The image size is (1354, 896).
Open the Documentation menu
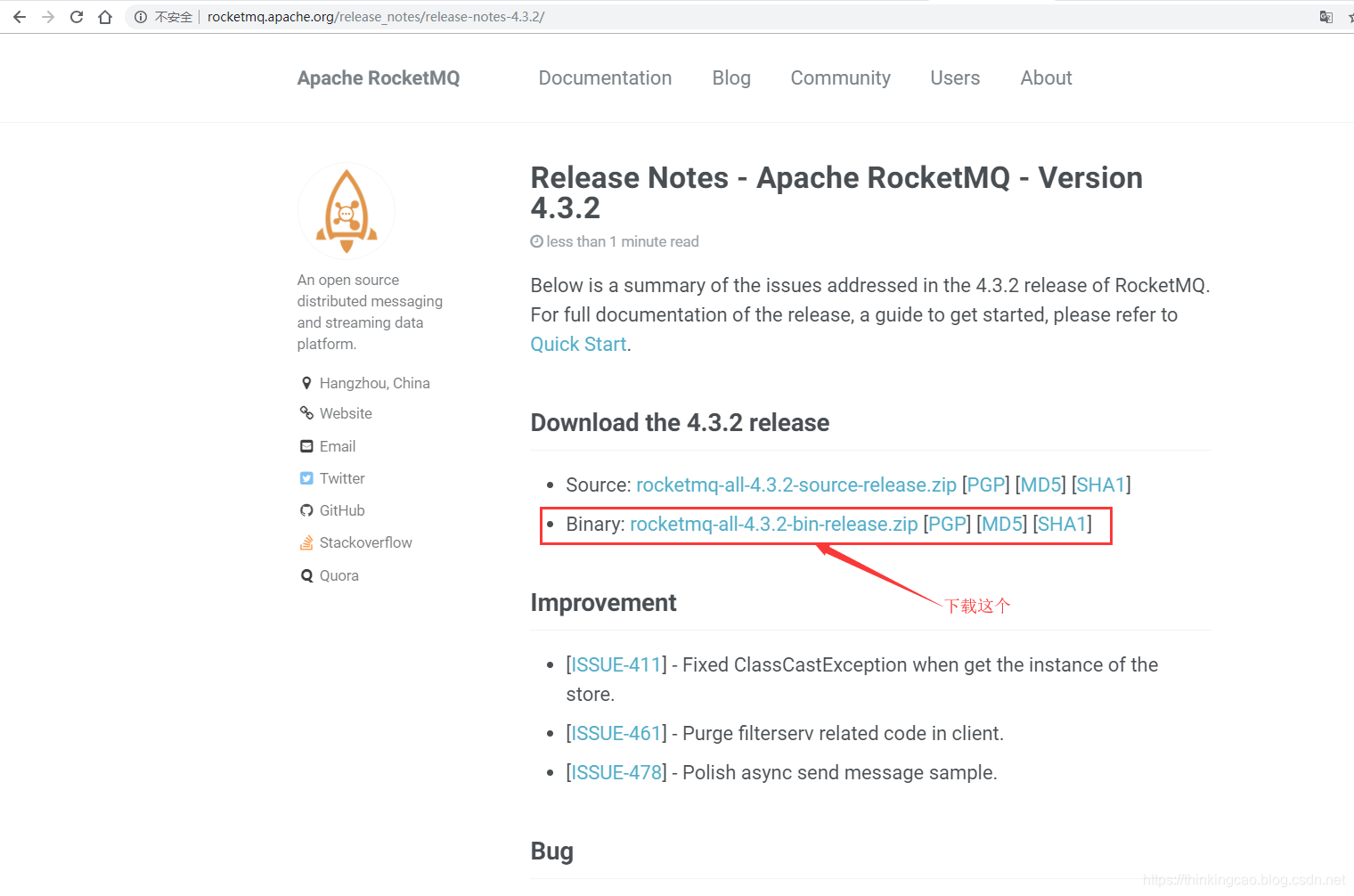tap(605, 78)
